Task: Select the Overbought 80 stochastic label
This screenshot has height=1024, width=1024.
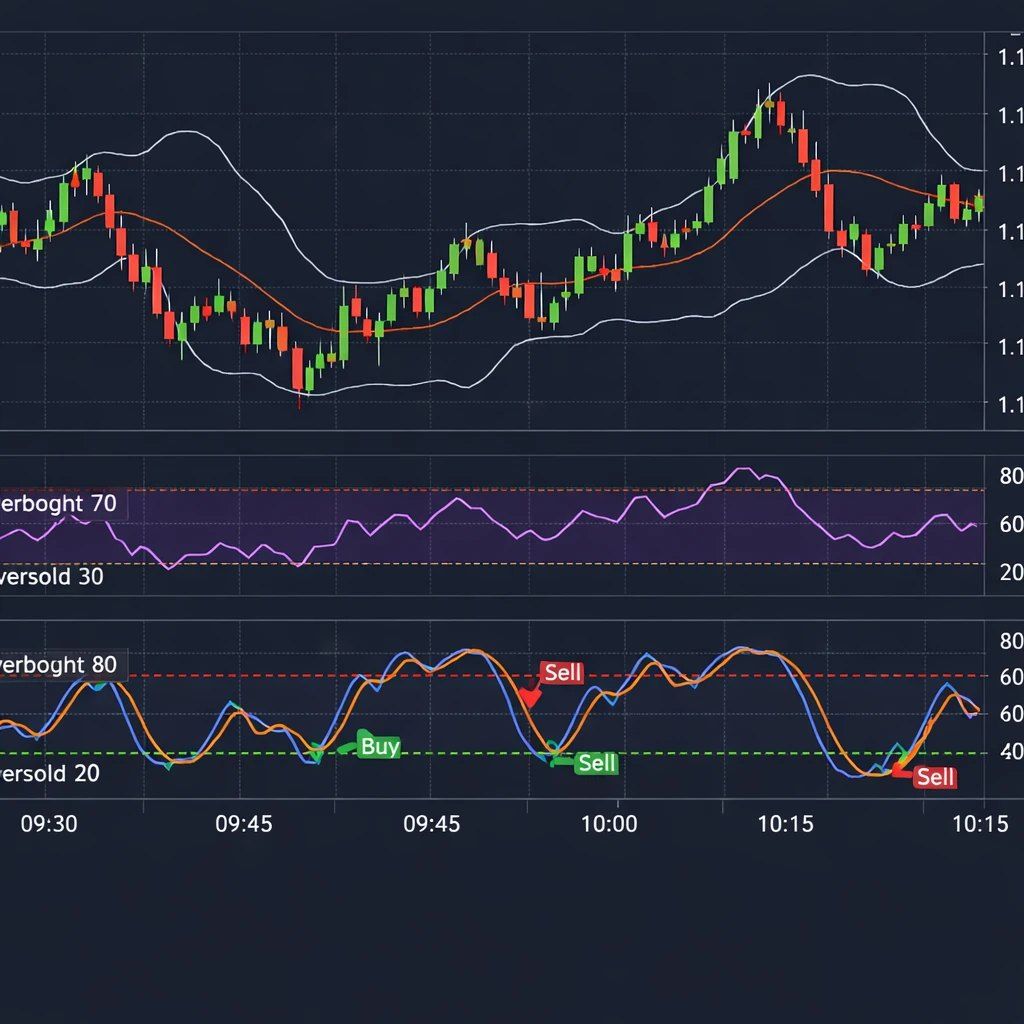Action: (60, 665)
